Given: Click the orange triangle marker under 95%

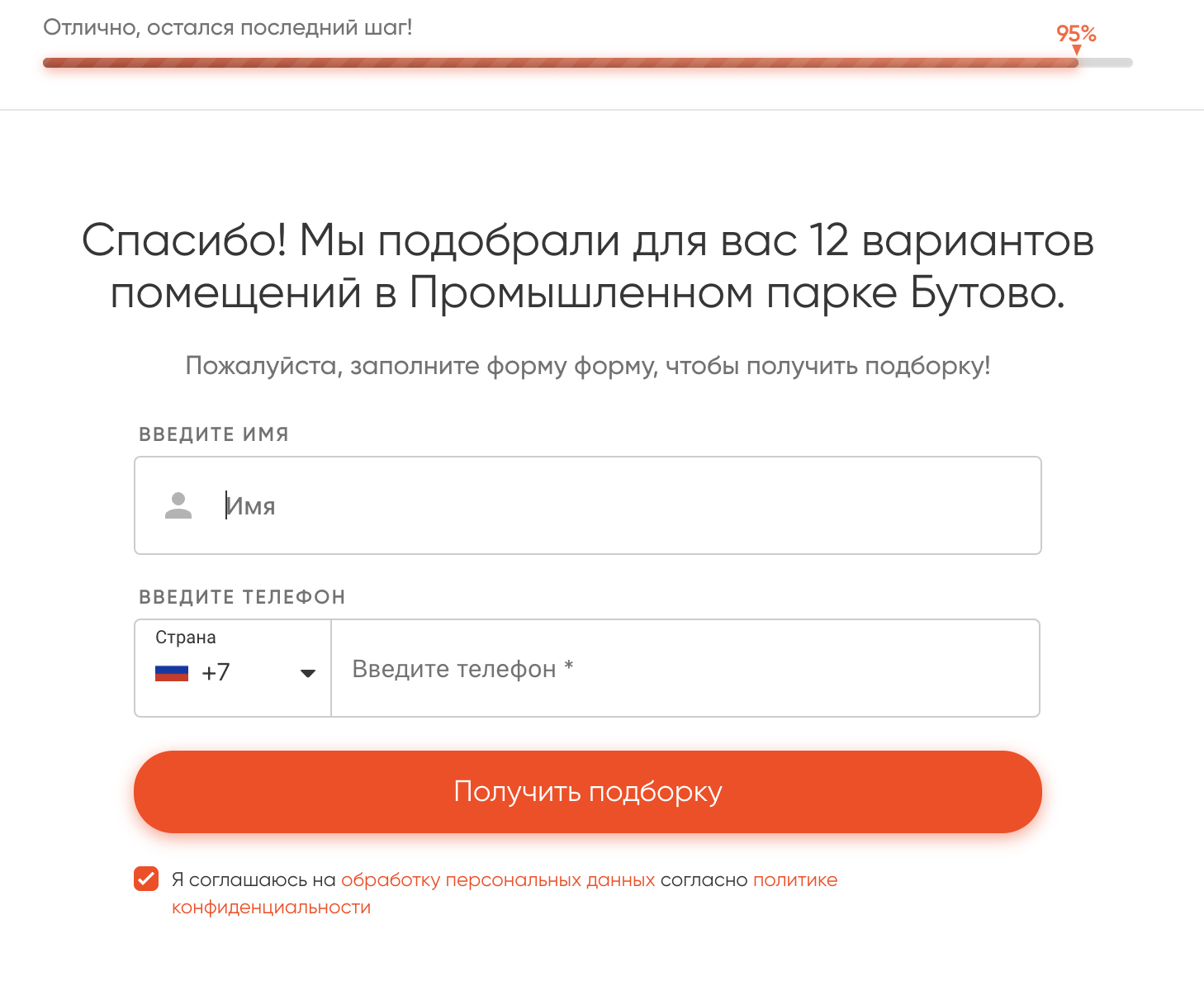Looking at the screenshot, I should pyautogui.click(x=1076, y=50).
